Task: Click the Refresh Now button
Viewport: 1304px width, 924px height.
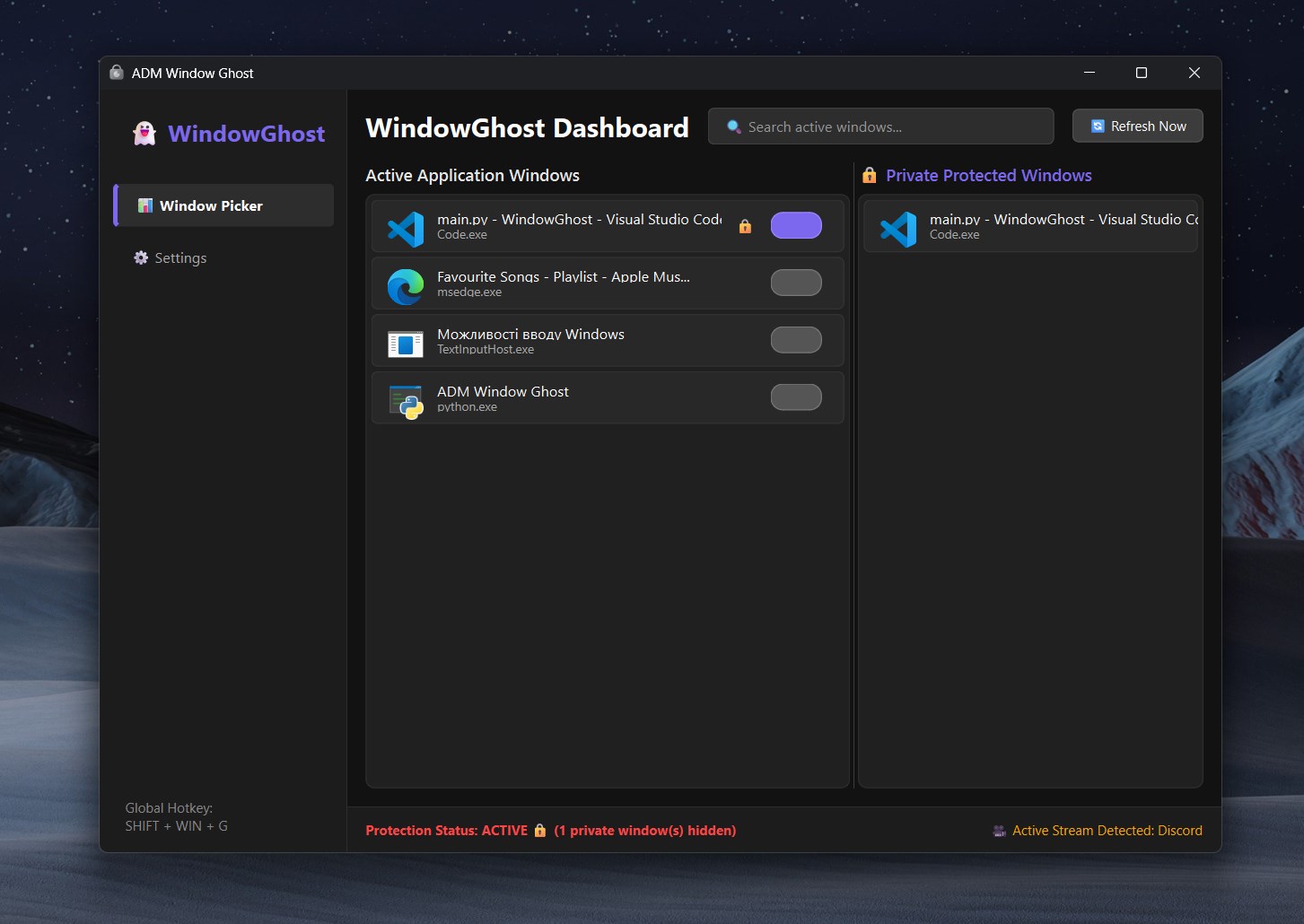Action: click(1137, 126)
